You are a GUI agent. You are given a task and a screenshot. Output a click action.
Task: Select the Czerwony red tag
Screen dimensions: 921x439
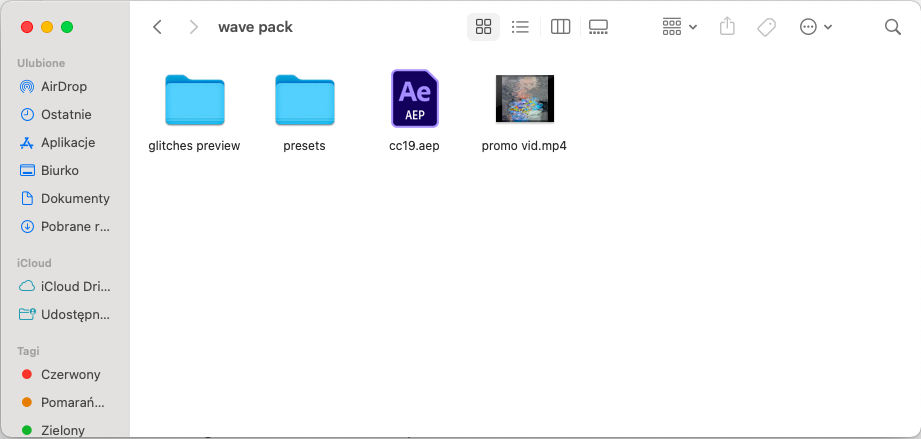(70, 374)
